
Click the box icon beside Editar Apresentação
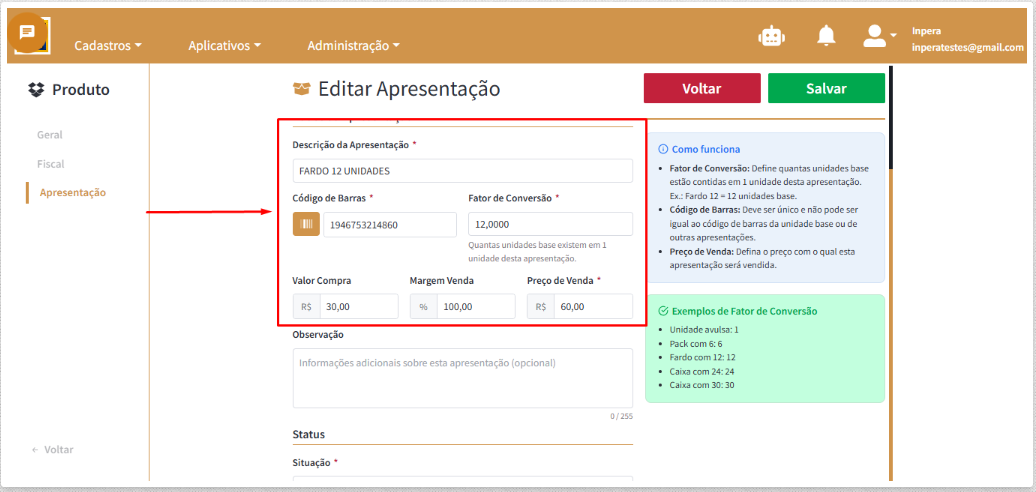coord(301,89)
